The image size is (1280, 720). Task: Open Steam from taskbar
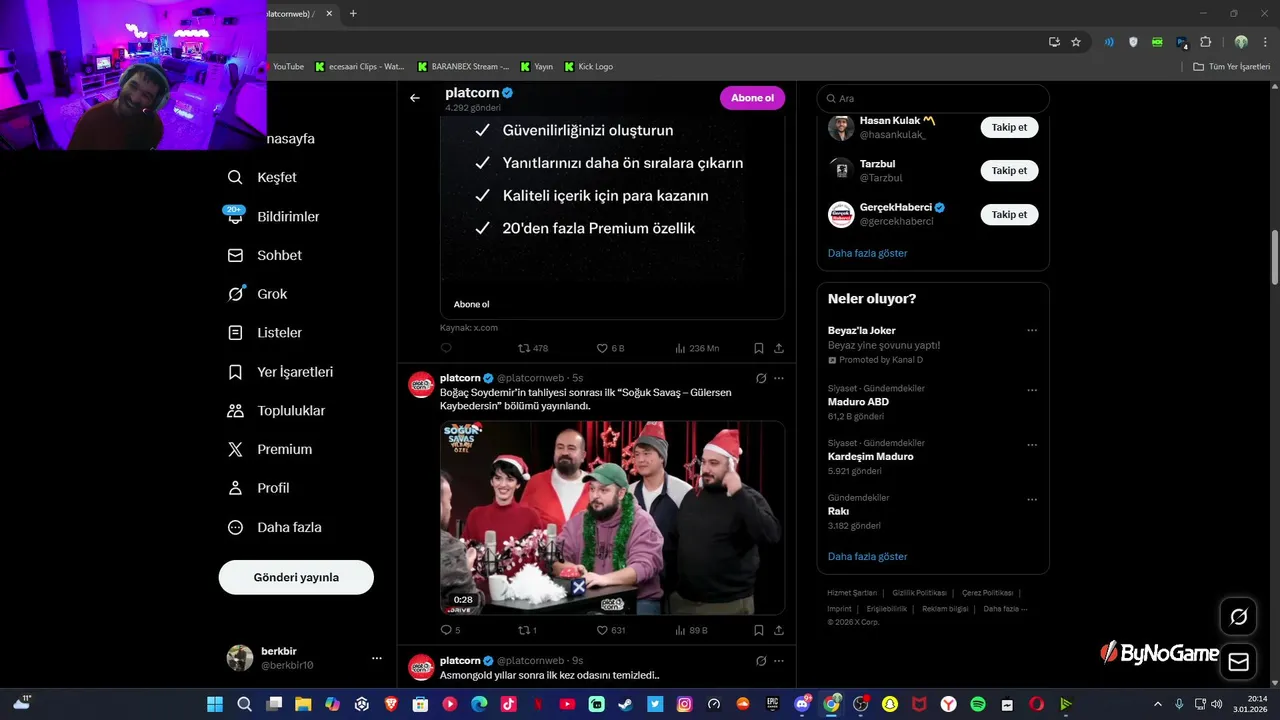[625, 704]
